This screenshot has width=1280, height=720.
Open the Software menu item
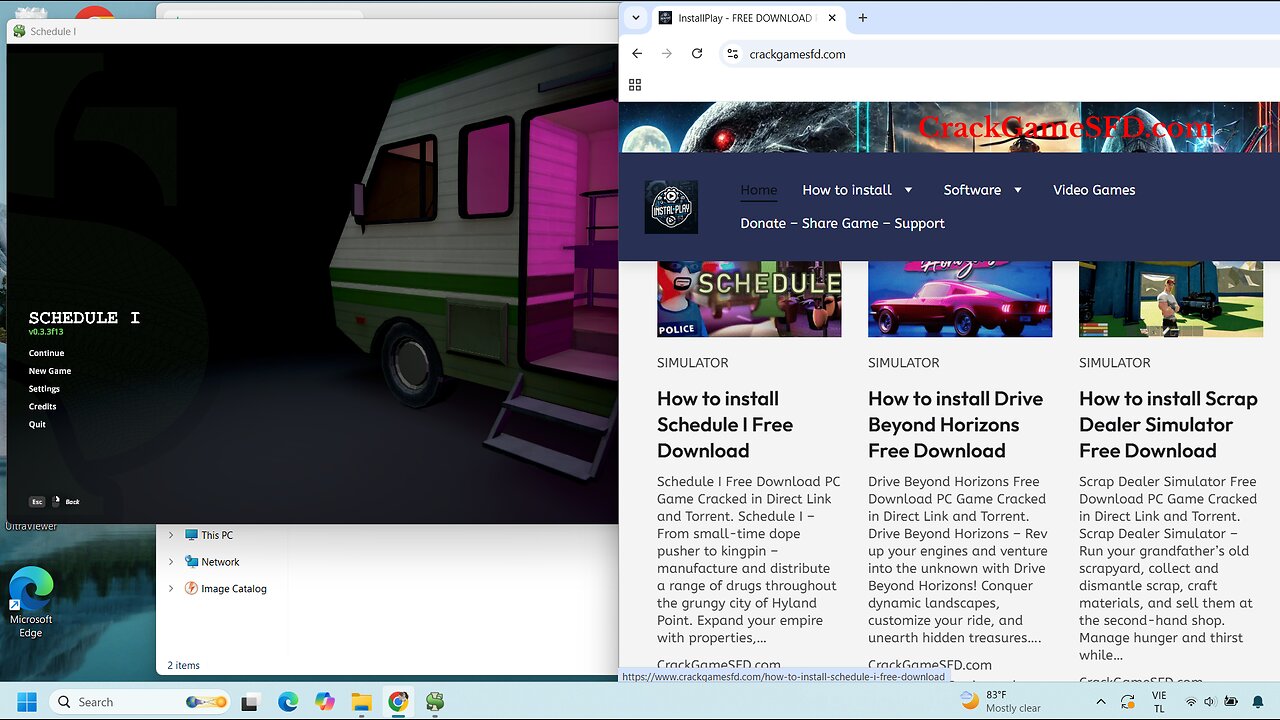[x=972, y=190]
